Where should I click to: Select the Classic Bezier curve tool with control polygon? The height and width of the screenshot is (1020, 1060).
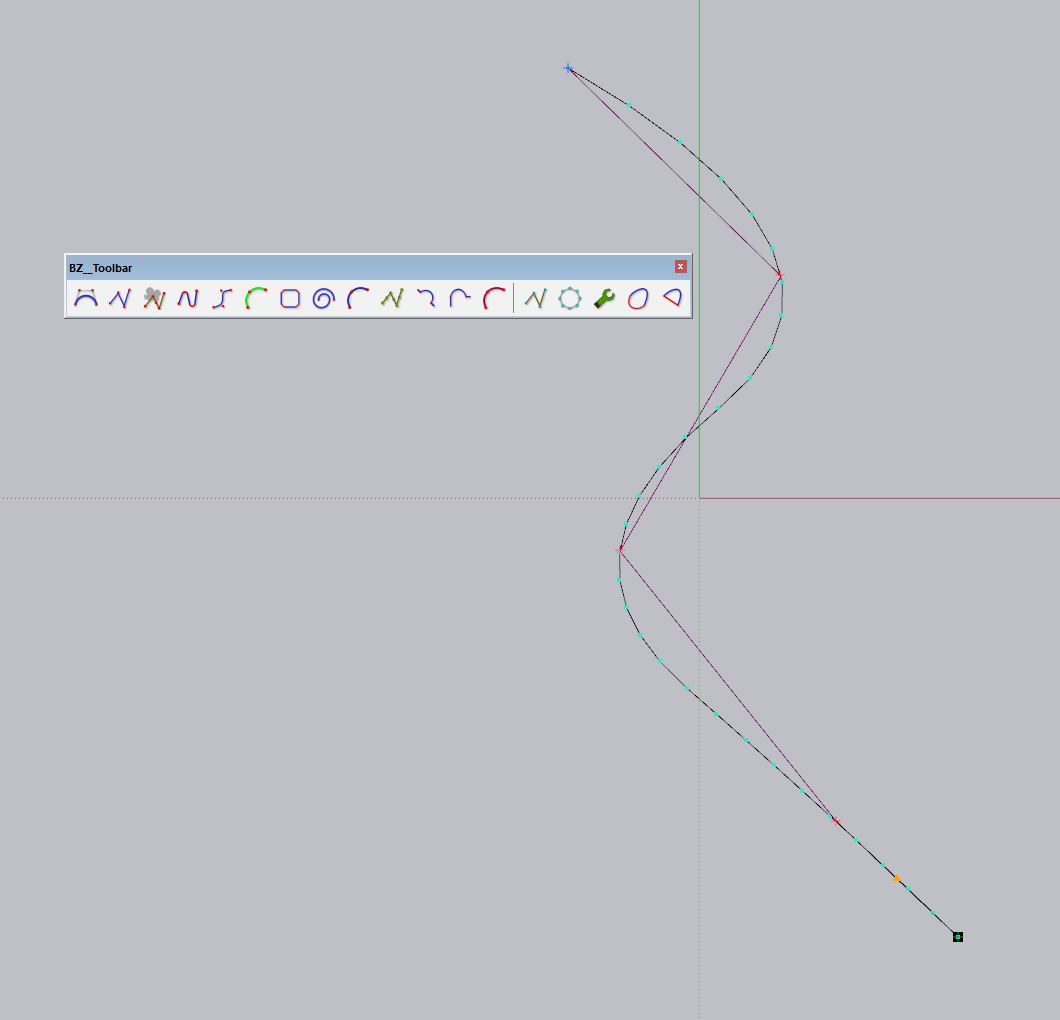click(86, 298)
